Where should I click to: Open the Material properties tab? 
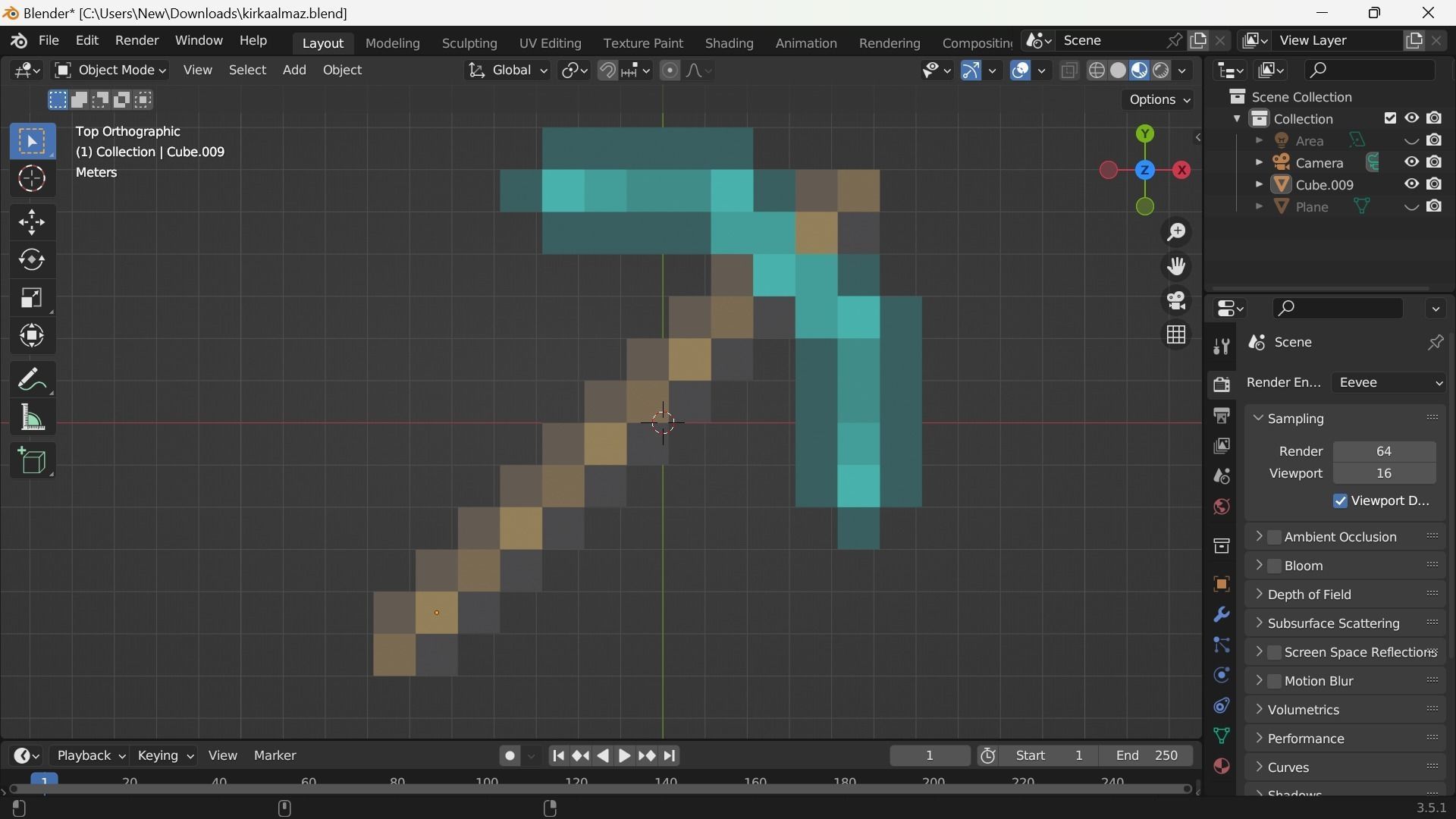click(1221, 767)
